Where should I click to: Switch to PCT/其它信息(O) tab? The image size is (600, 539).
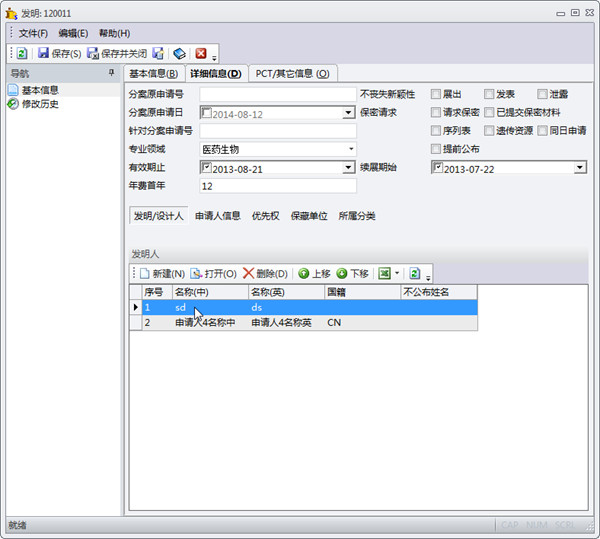[x=293, y=73]
